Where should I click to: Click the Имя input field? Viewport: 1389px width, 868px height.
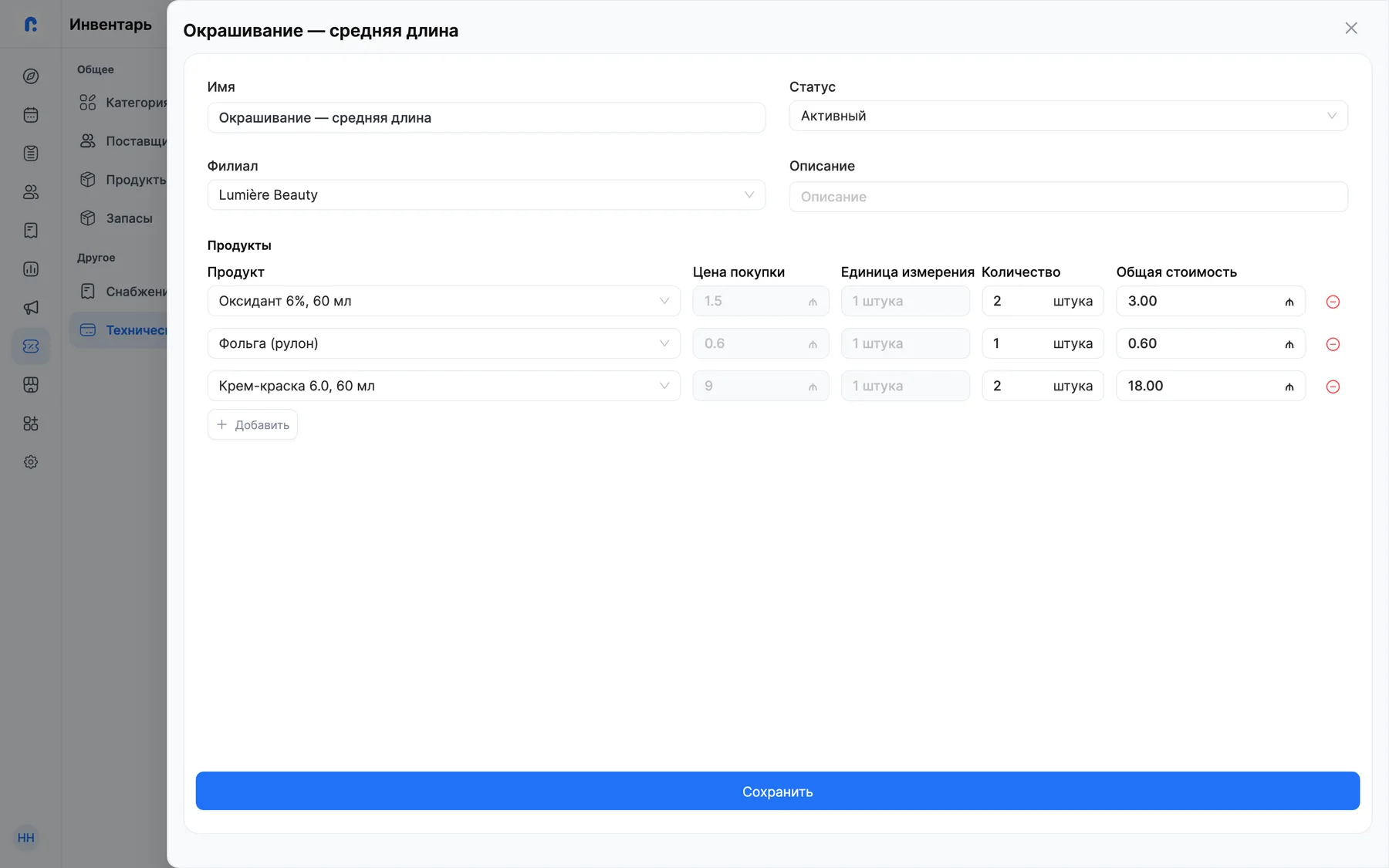pos(486,118)
